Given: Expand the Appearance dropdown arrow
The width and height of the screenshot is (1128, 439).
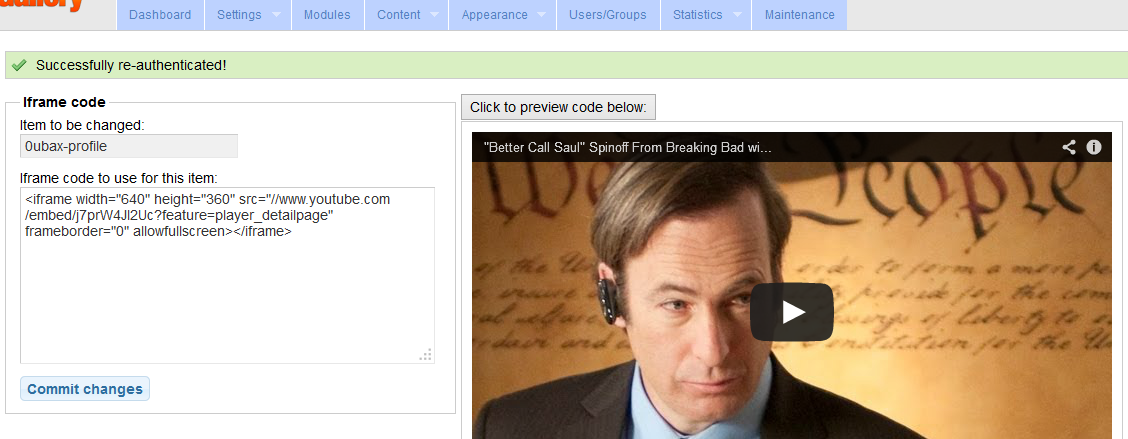Looking at the screenshot, I should (542, 15).
